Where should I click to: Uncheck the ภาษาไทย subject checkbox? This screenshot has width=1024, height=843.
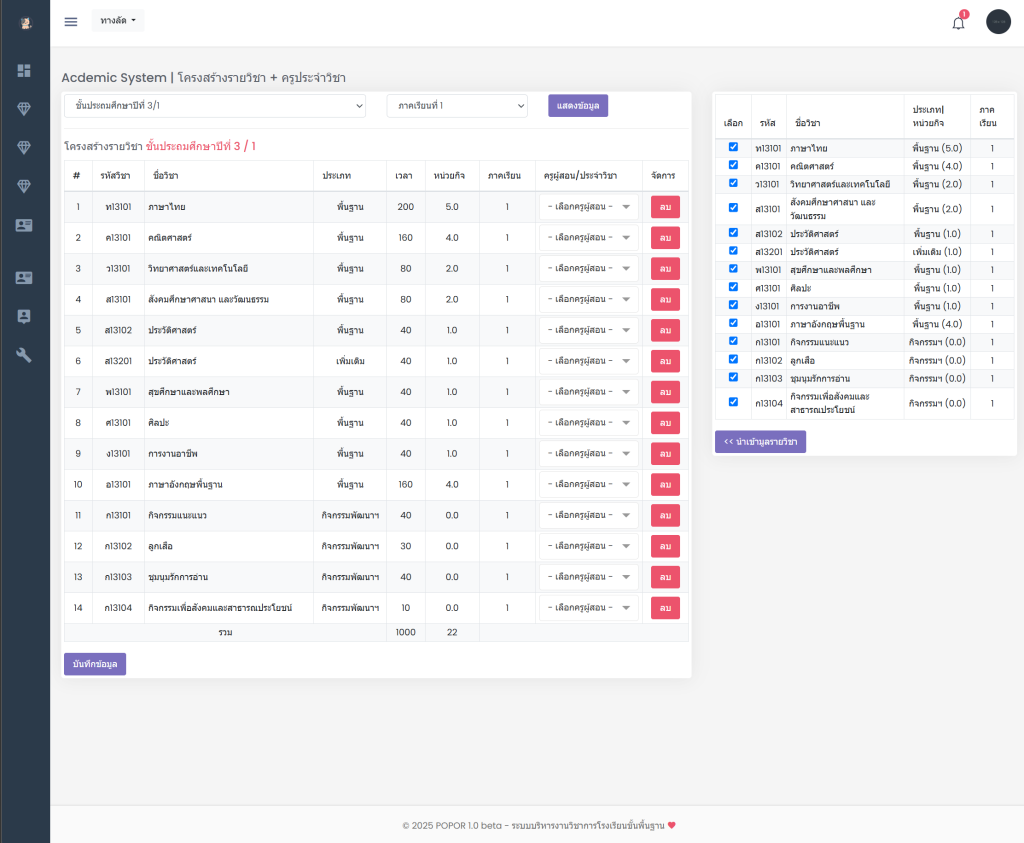[733, 147]
